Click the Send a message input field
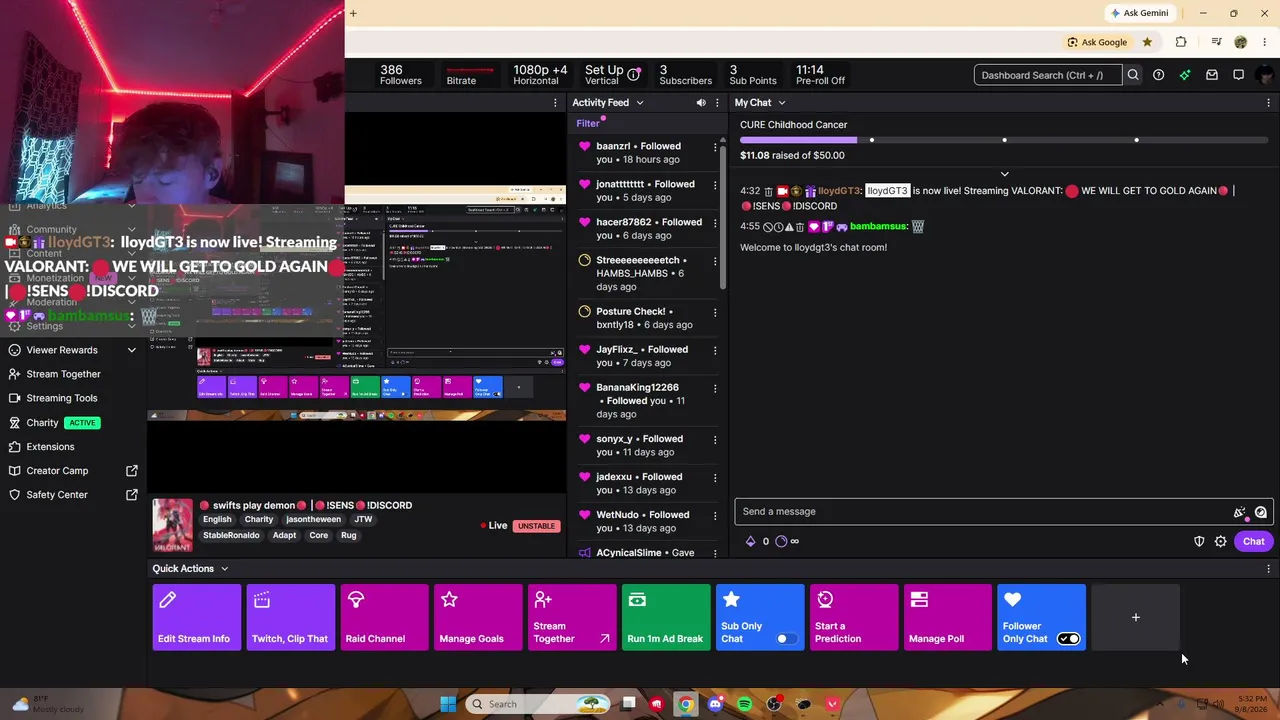1280x720 pixels. 985,512
